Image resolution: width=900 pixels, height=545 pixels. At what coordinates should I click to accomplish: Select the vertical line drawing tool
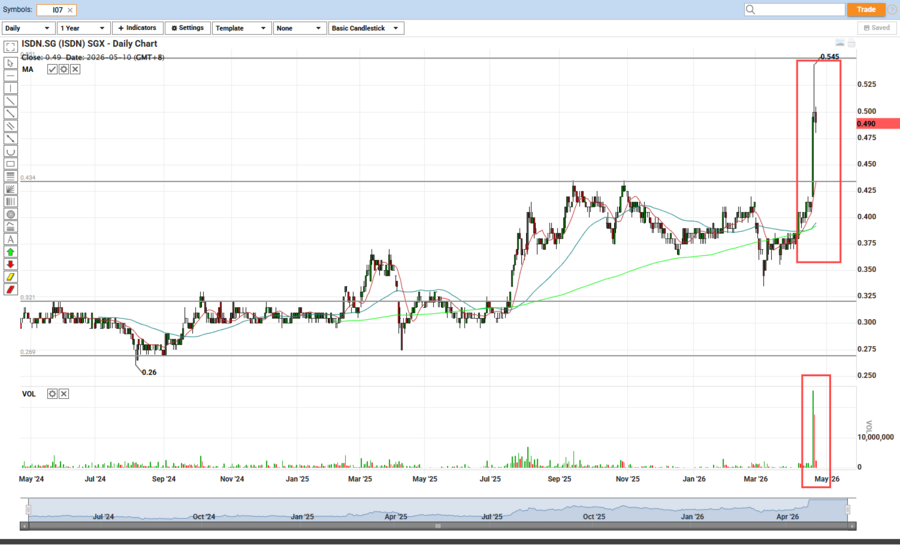pos(10,88)
